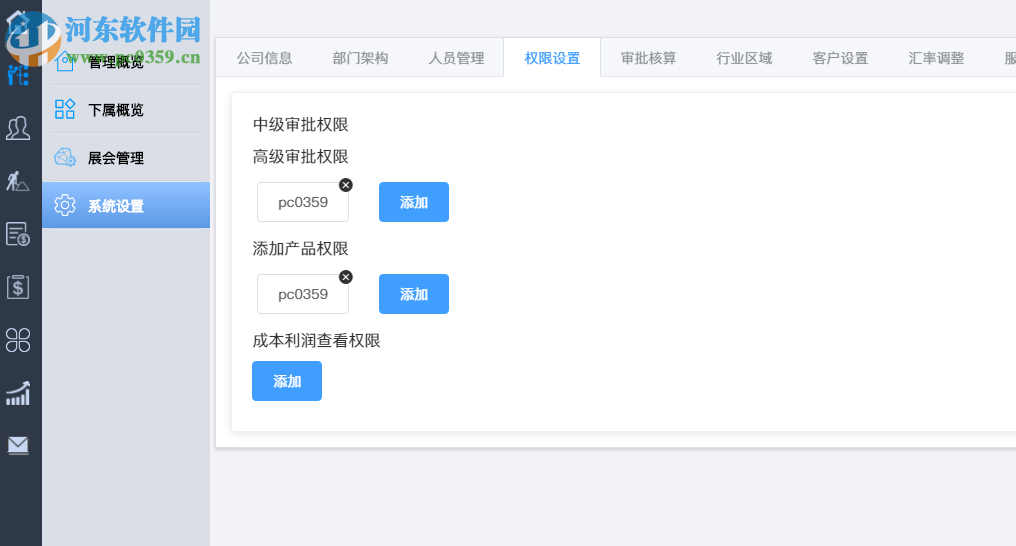Click 添加 button under 成本利润查看权限
This screenshot has height=546, width=1016.
pyautogui.click(x=287, y=381)
